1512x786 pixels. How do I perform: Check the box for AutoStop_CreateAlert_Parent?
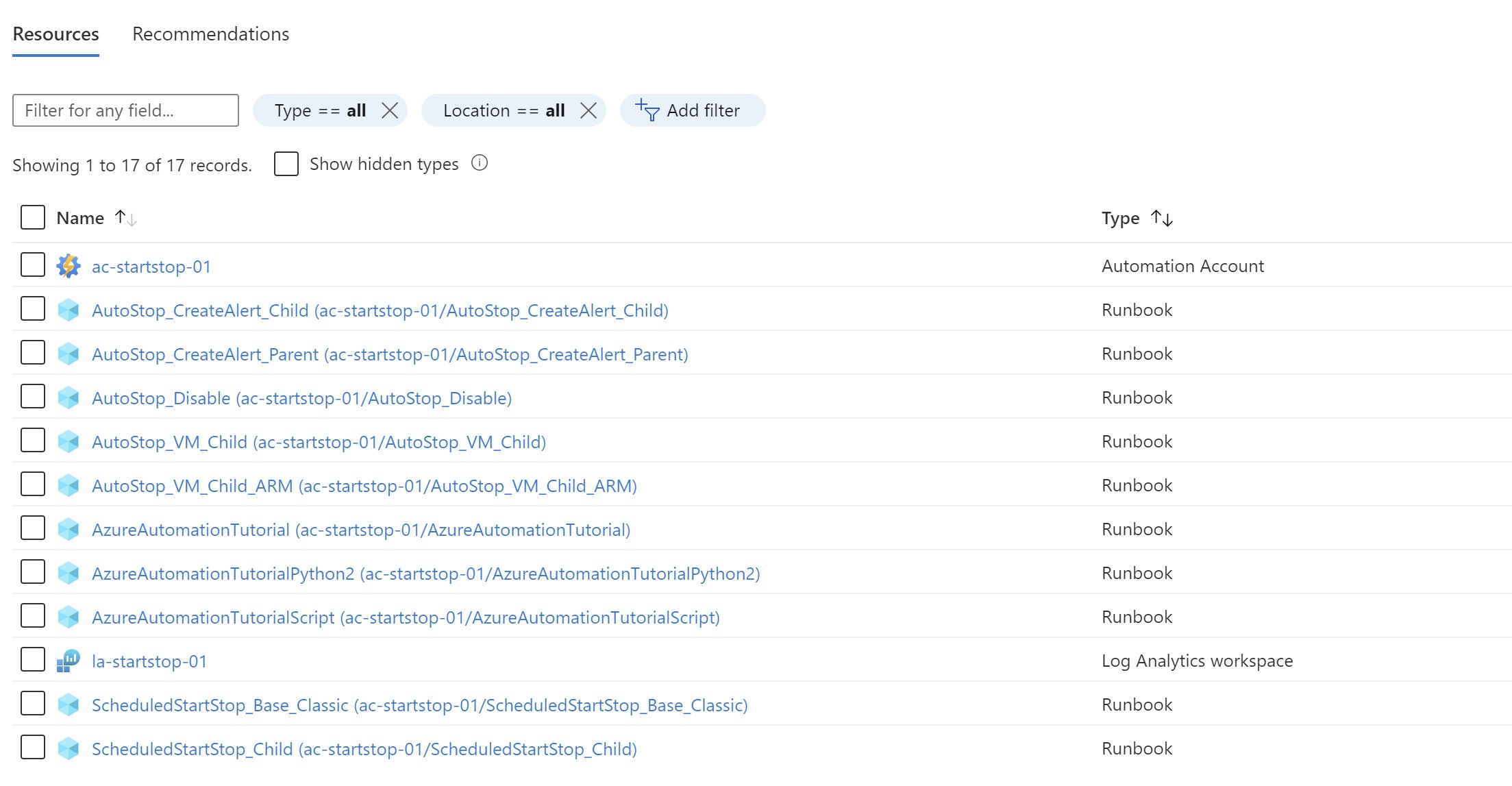pos(33,352)
